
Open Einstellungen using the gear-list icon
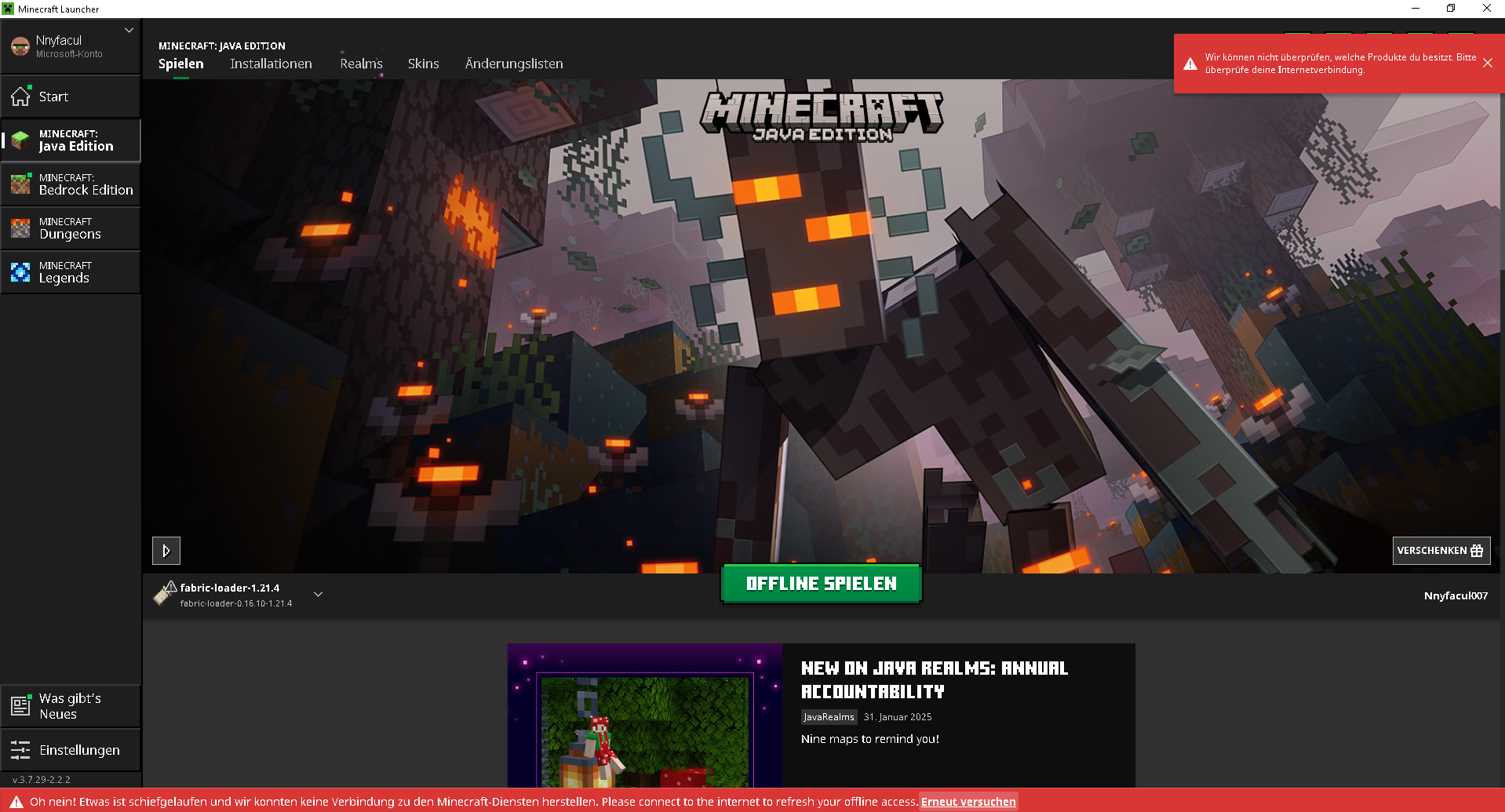pyautogui.click(x=20, y=749)
